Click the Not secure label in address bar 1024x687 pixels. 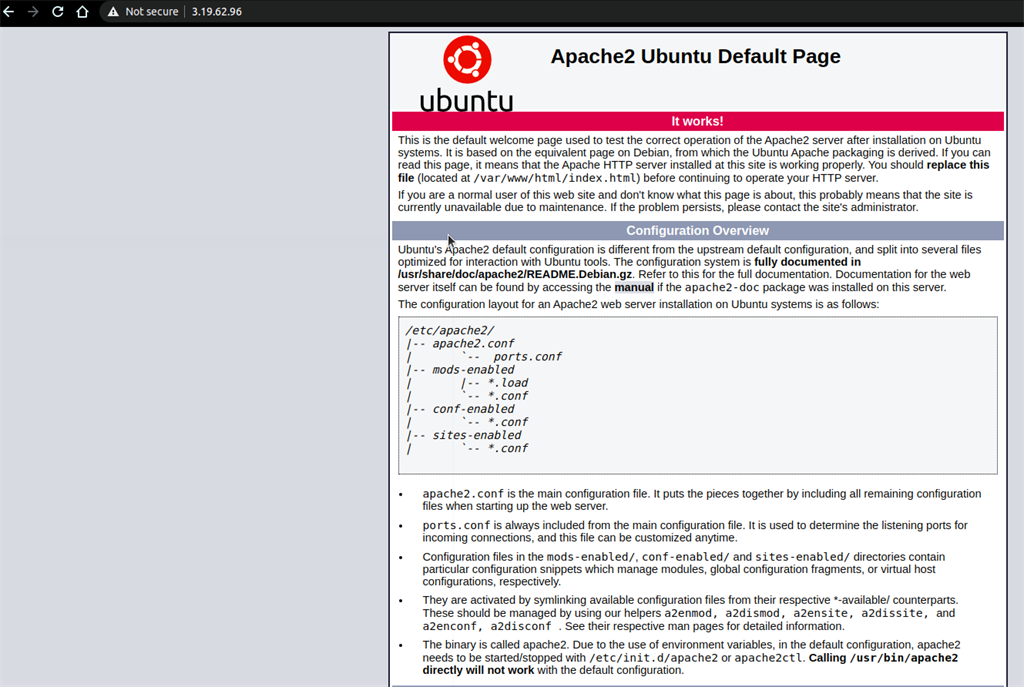click(x=152, y=12)
